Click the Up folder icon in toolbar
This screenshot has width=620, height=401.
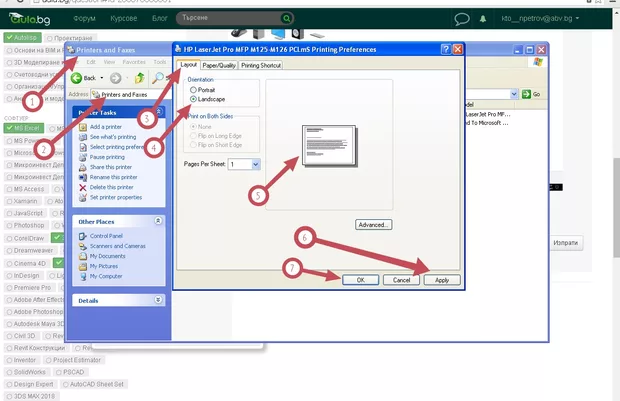[140, 78]
